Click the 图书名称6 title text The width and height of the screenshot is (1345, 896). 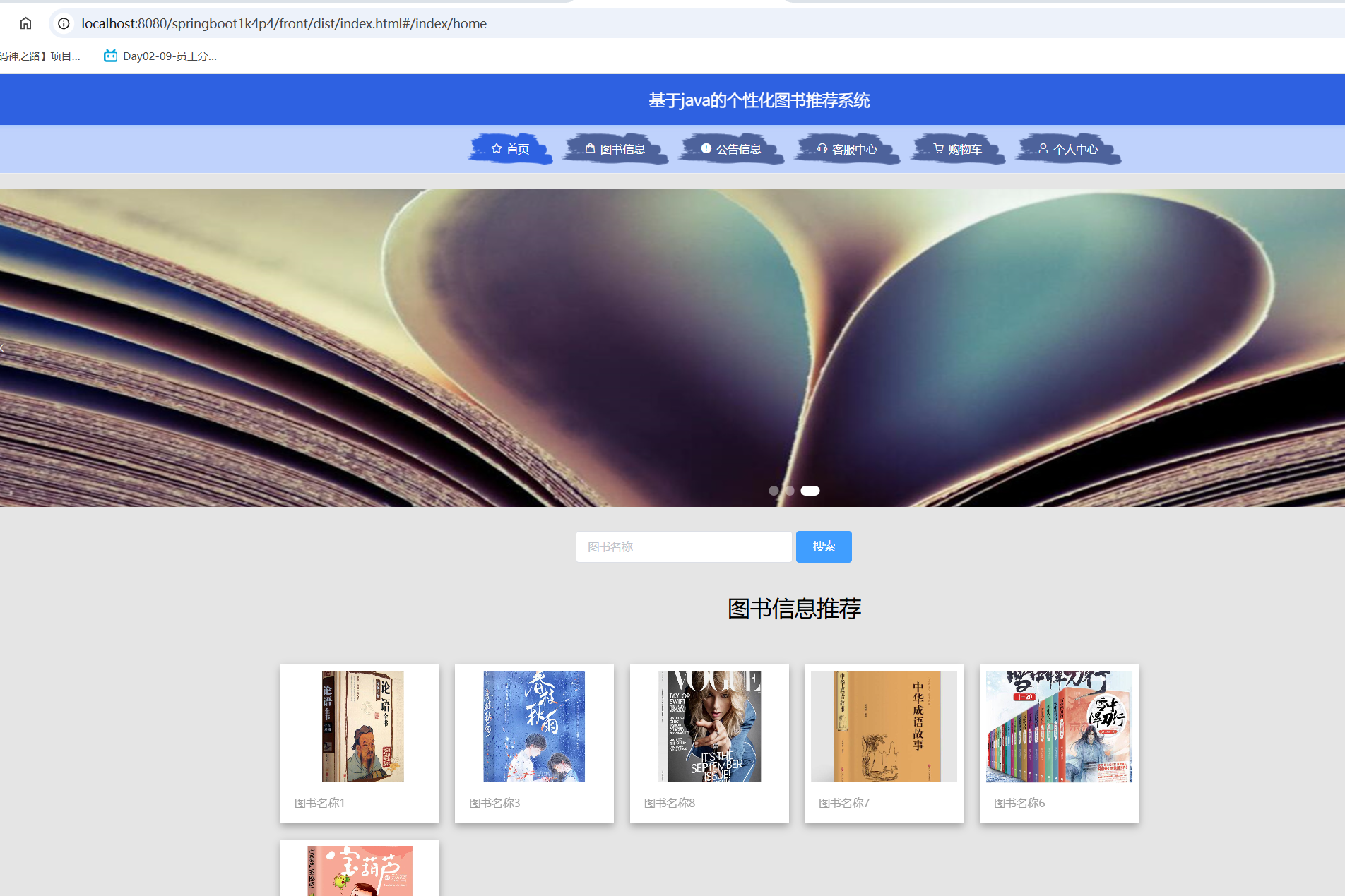pyautogui.click(x=1019, y=803)
